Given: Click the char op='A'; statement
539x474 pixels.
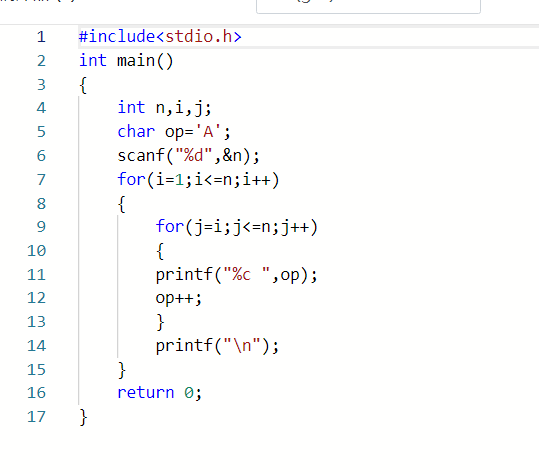Looking at the screenshot, I should [174, 132].
